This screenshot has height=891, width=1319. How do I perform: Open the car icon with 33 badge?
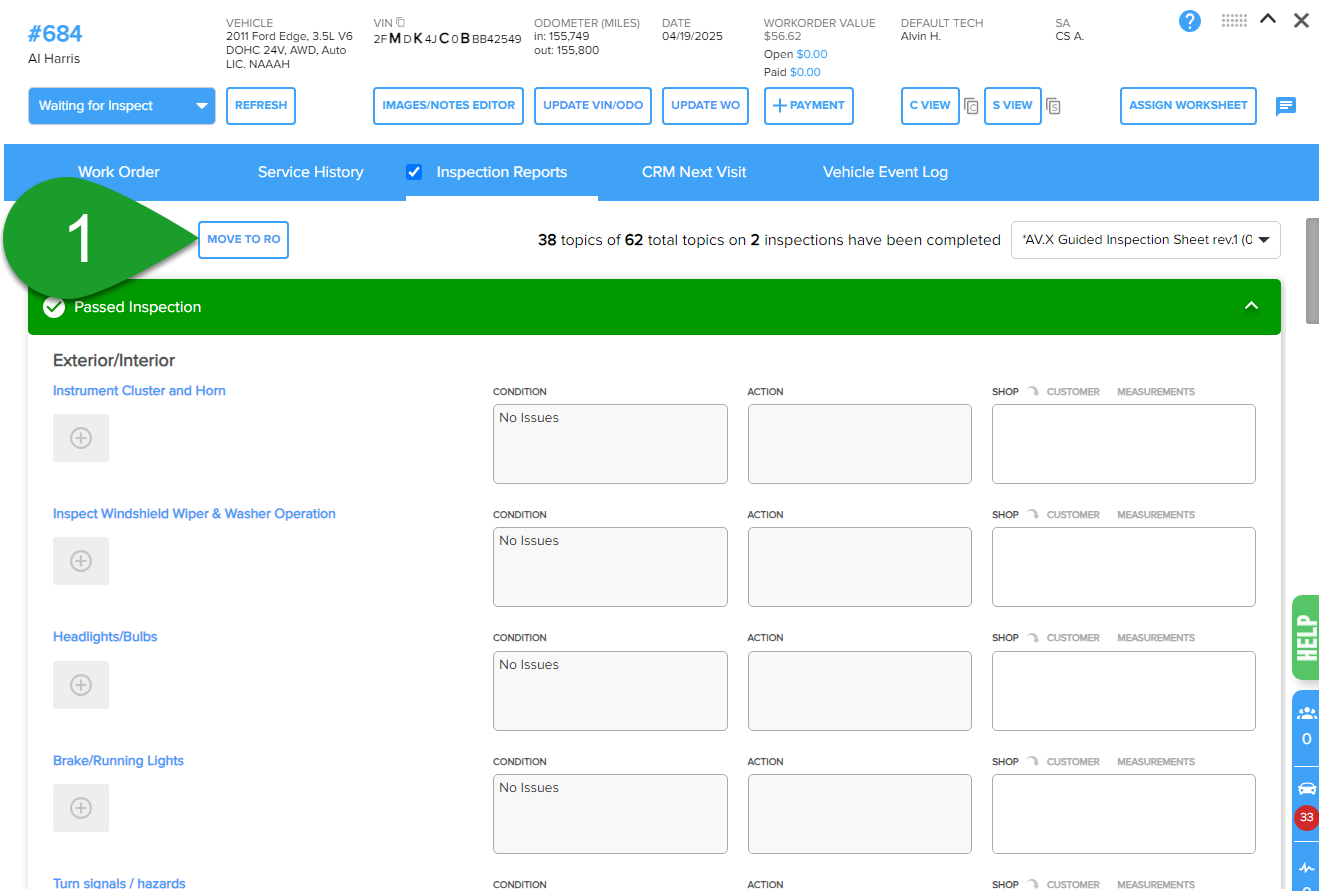pyautogui.click(x=1306, y=788)
